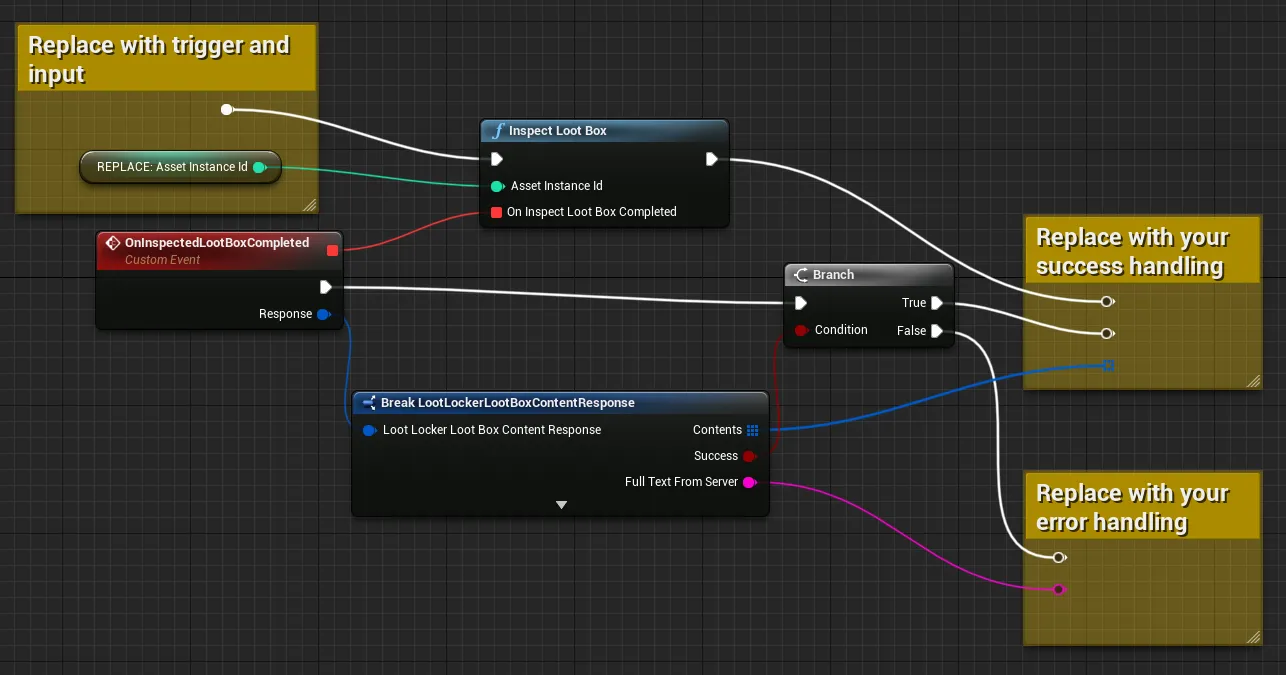Select the REPLACE: Asset Instance Id variable node
The image size is (1286, 675).
[180, 167]
